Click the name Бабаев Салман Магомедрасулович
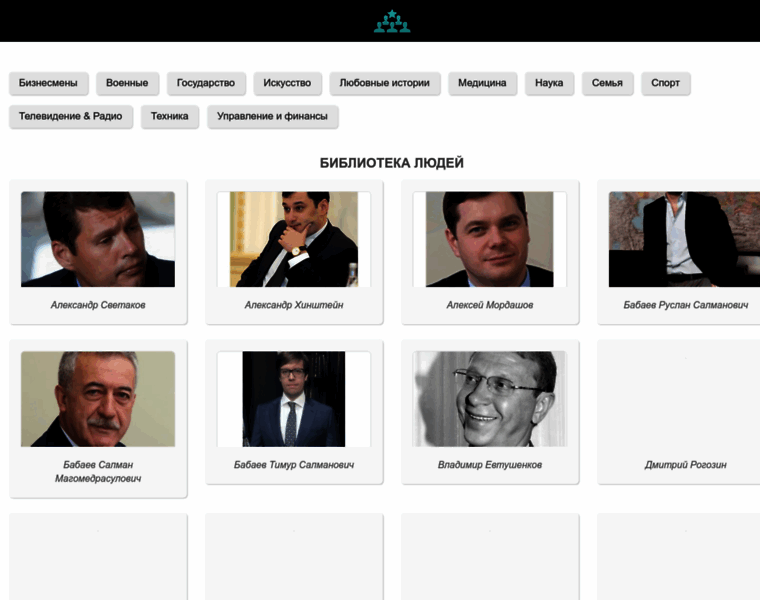This screenshot has width=760, height=600. (98, 472)
